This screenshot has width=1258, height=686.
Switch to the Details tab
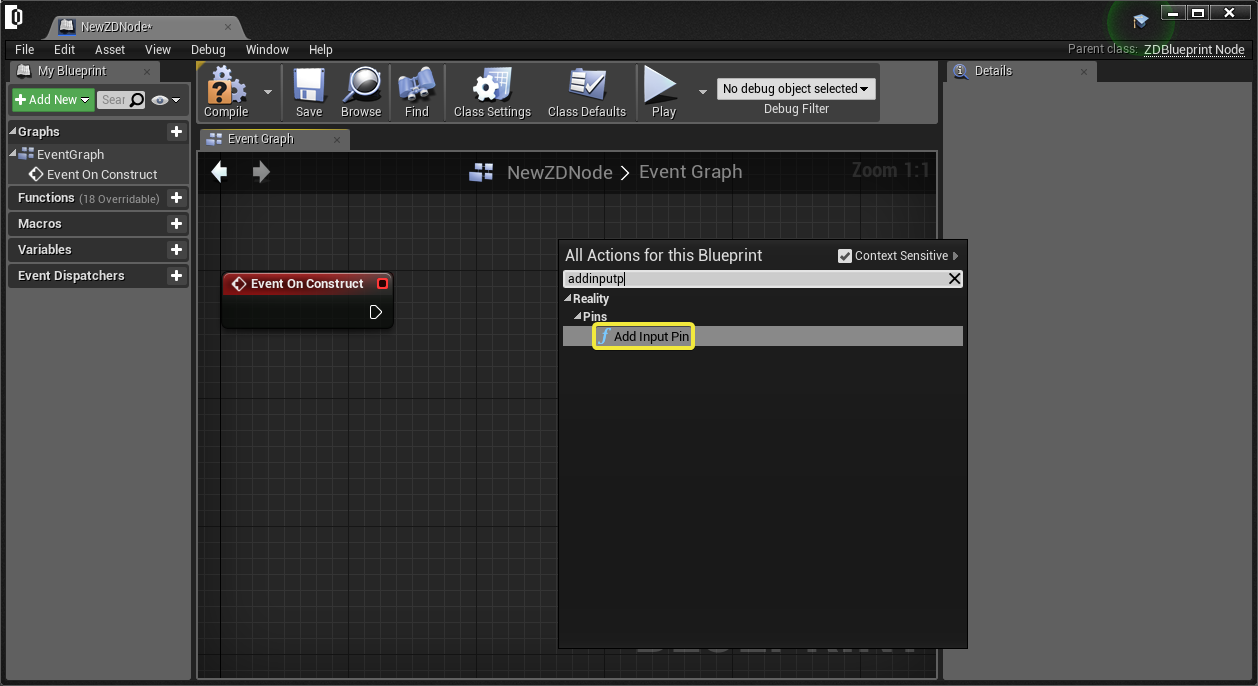click(x=992, y=71)
